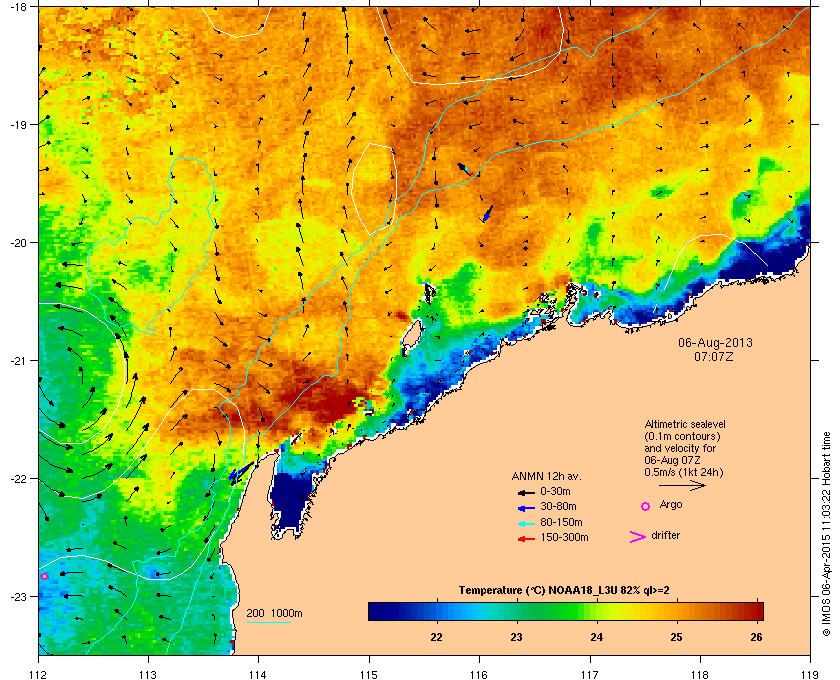Click the '0.5m/s (1kt 24h)' text
840x680 pixels.
point(684,473)
